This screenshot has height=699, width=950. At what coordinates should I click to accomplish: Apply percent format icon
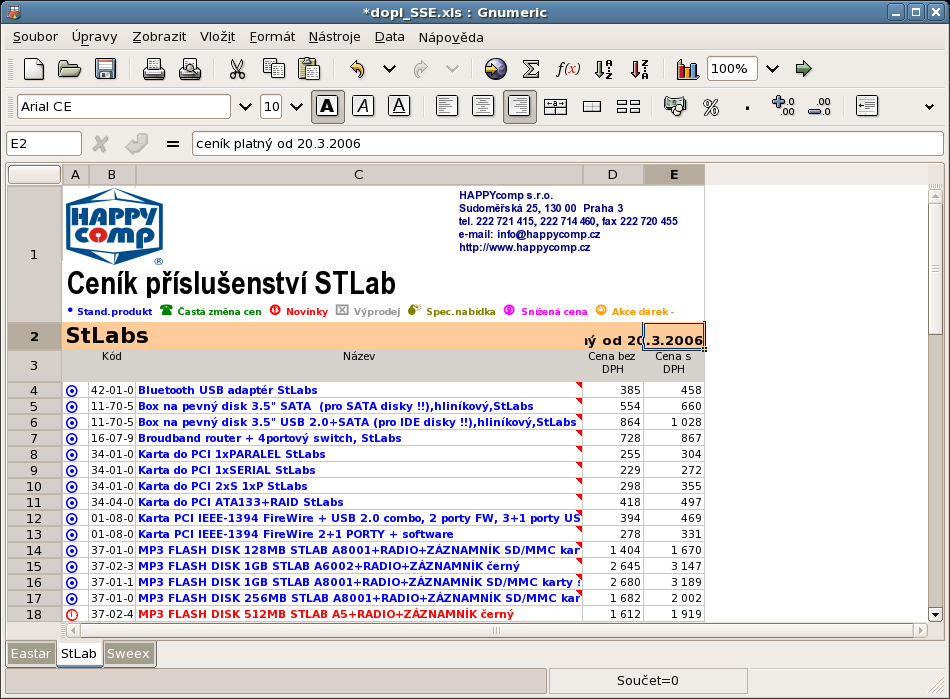point(711,107)
